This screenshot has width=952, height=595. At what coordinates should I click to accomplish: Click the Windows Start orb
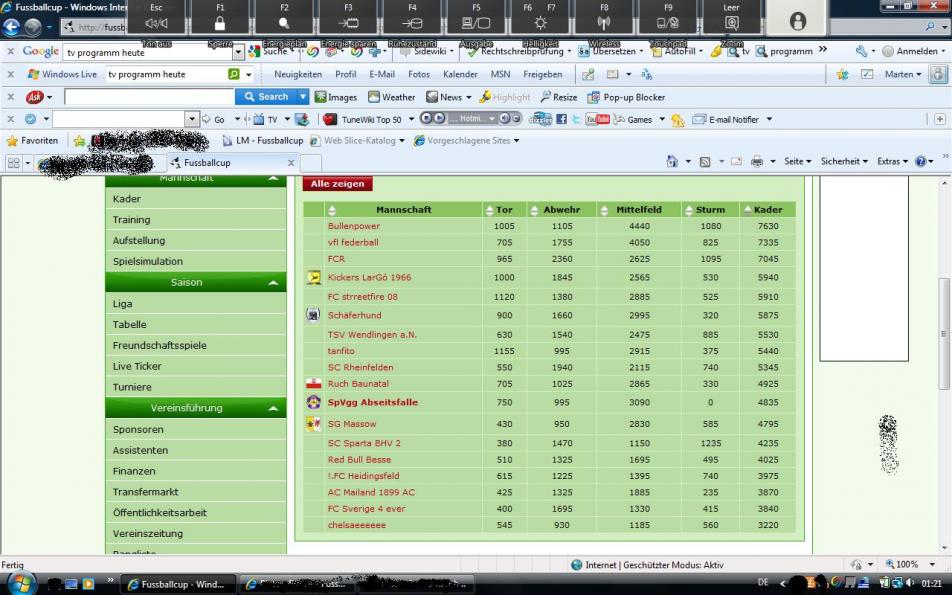21,583
